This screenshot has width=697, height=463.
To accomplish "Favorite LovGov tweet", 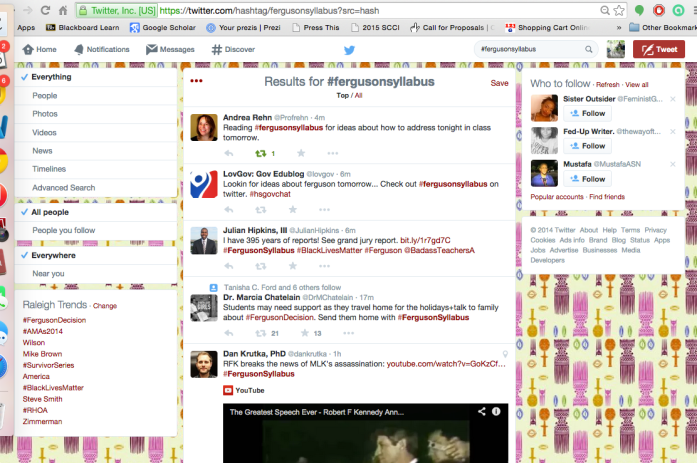I will [x=292, y=210].
